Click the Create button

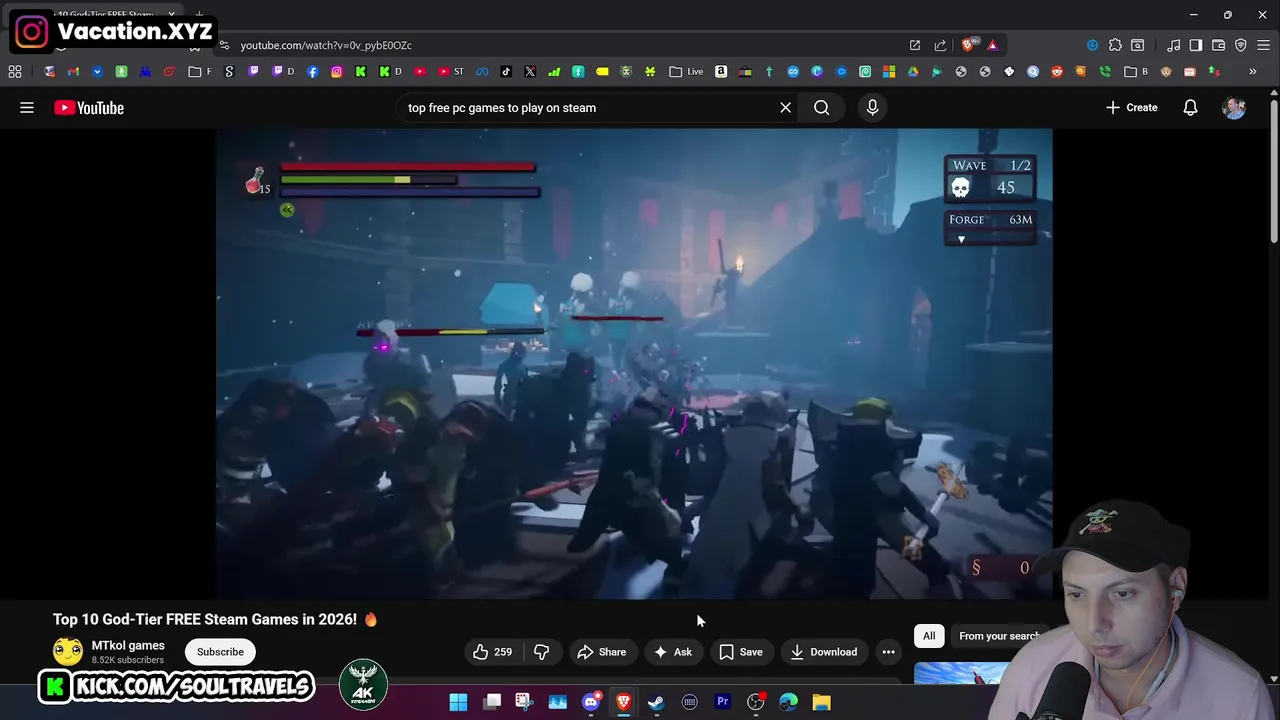pos(1131,108)
